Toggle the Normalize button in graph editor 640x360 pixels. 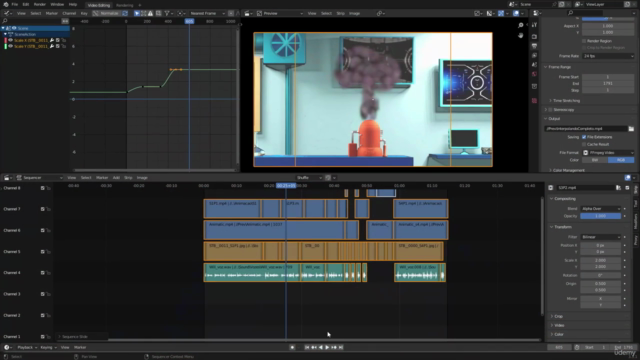click(107, 13)
